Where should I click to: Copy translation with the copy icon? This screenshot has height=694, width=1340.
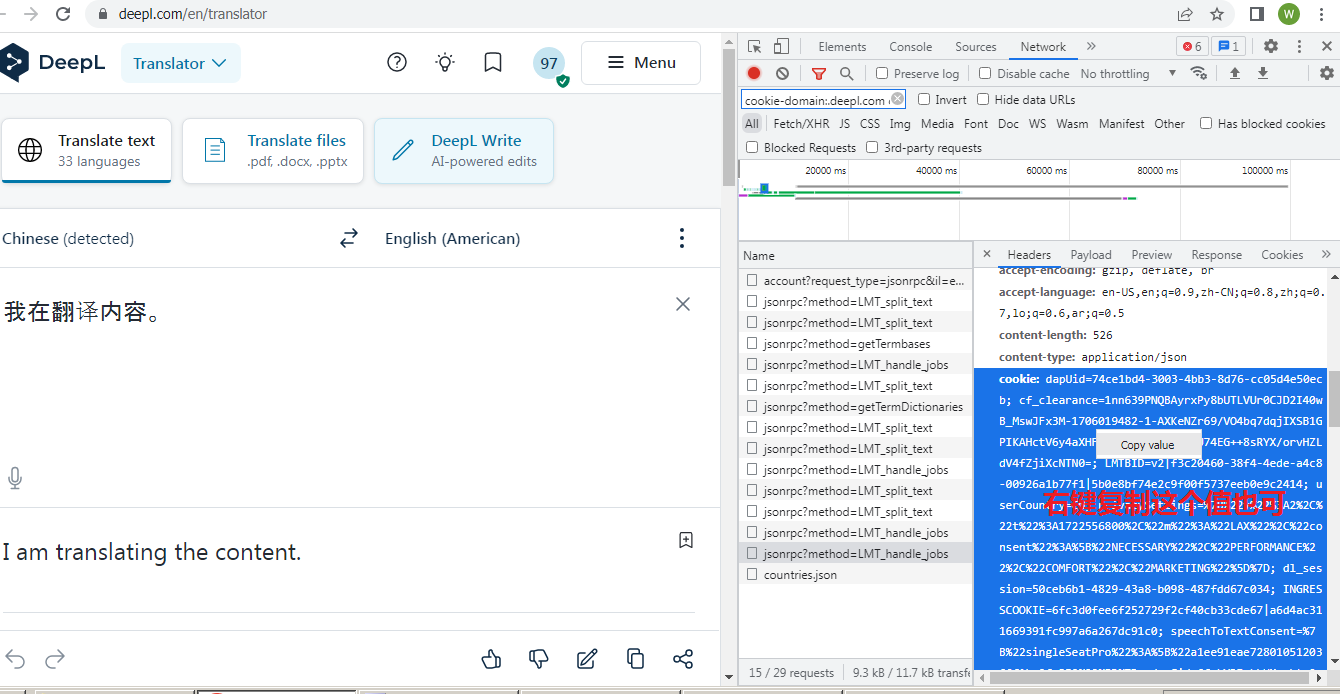635,658
